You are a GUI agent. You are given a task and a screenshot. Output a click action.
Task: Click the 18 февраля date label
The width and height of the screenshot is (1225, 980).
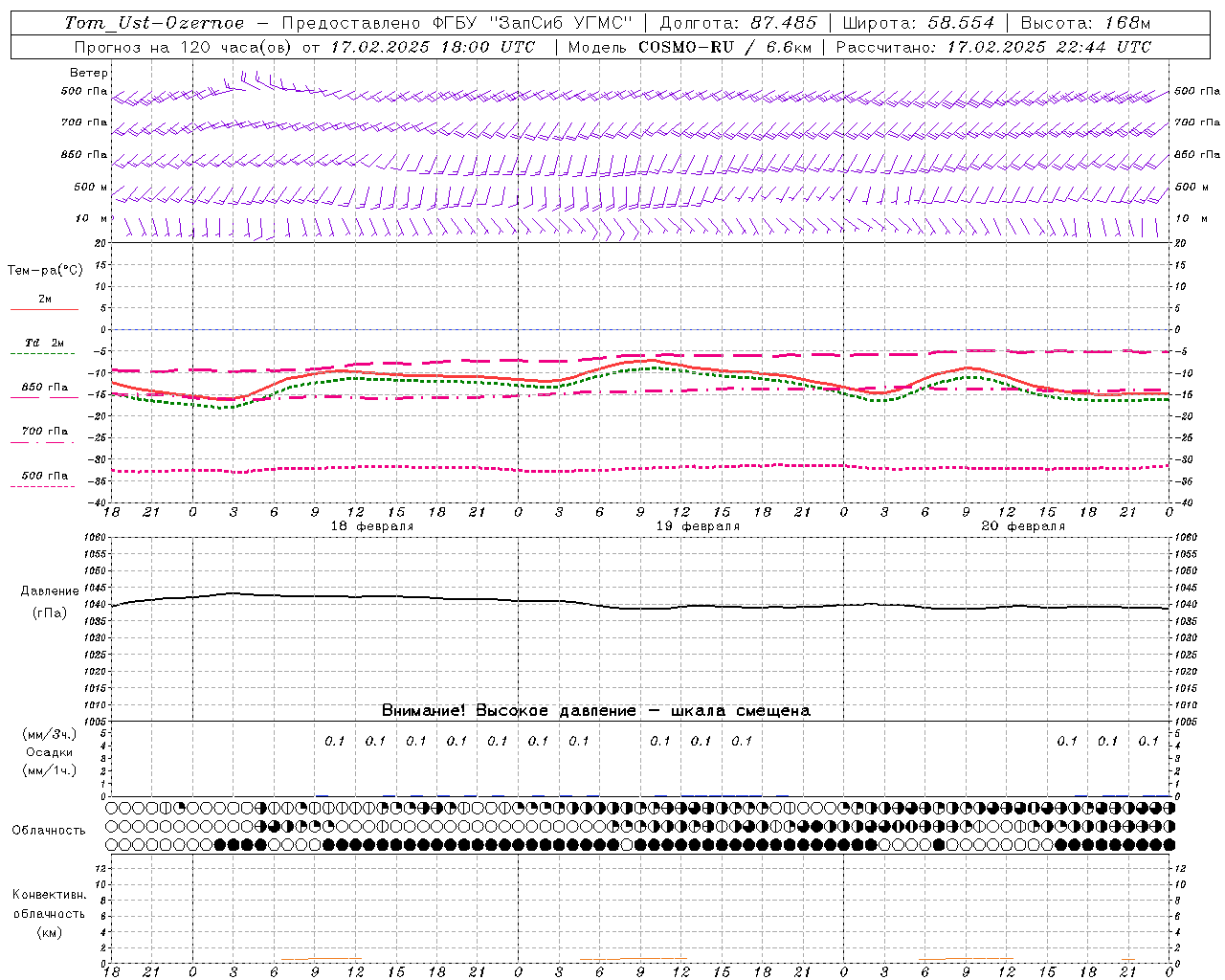coord(372,526)
